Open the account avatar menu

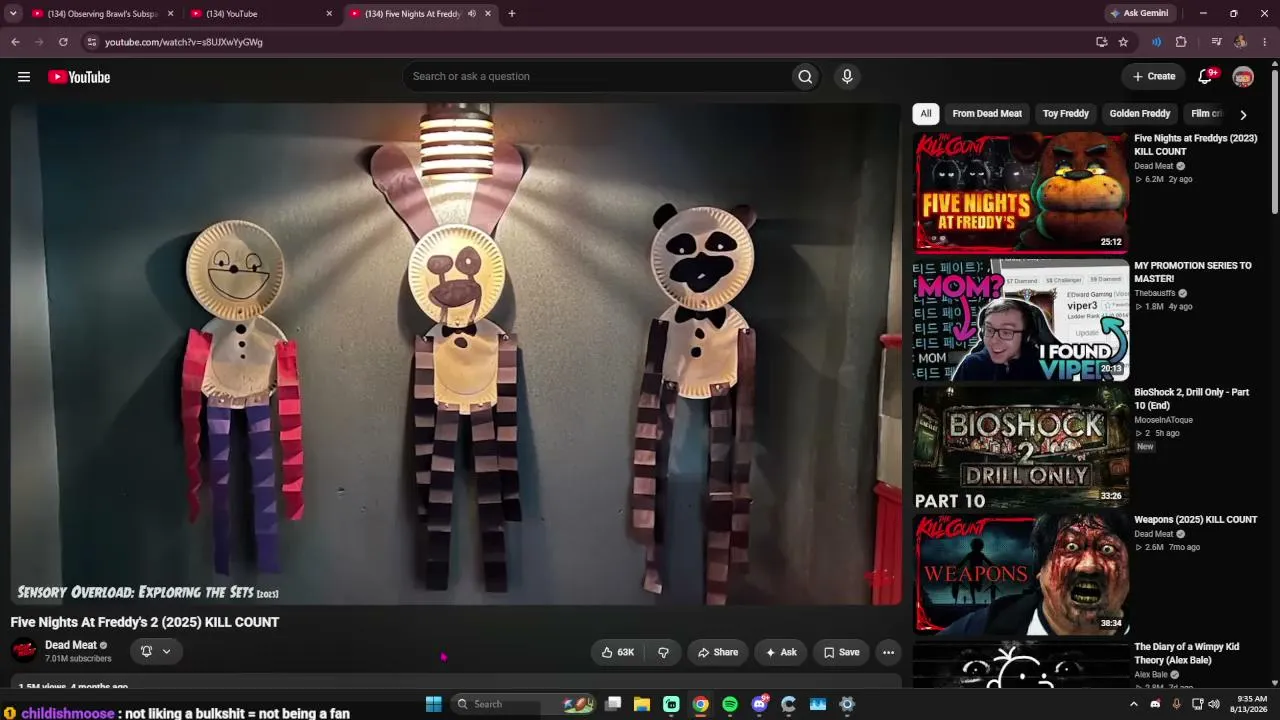[1243, 77]
